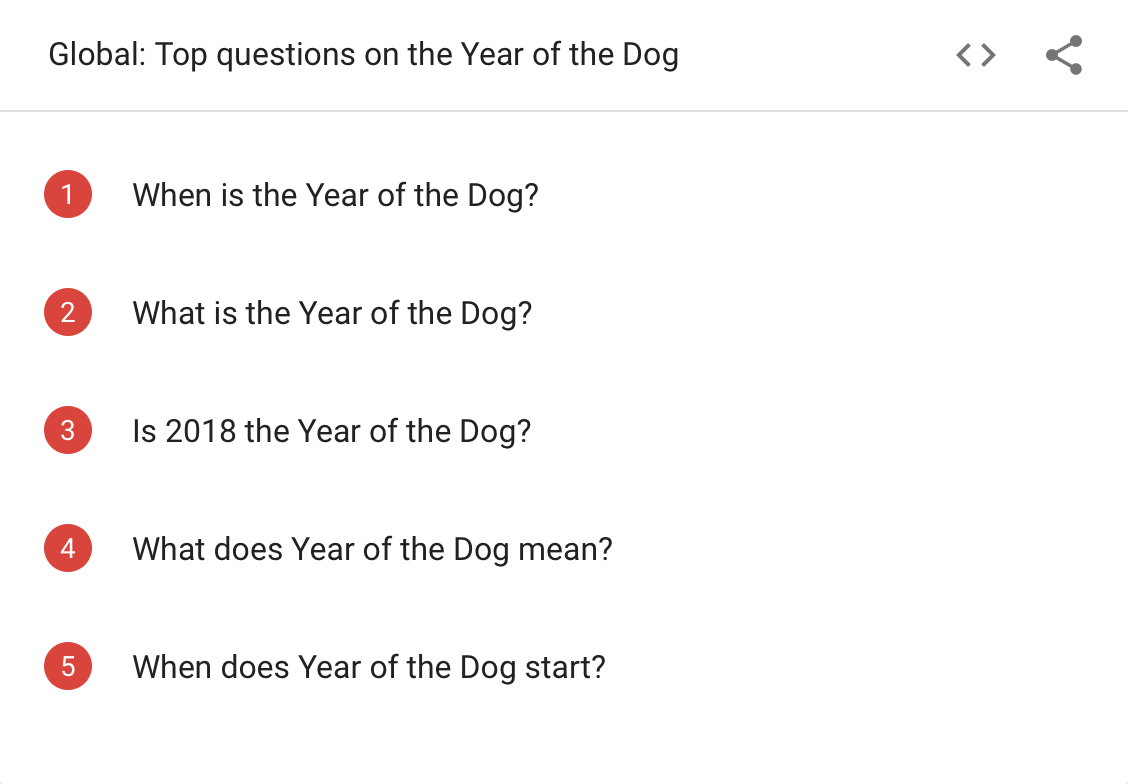Open "When is the Year of the Dog?"

click(x=335, y=195)
